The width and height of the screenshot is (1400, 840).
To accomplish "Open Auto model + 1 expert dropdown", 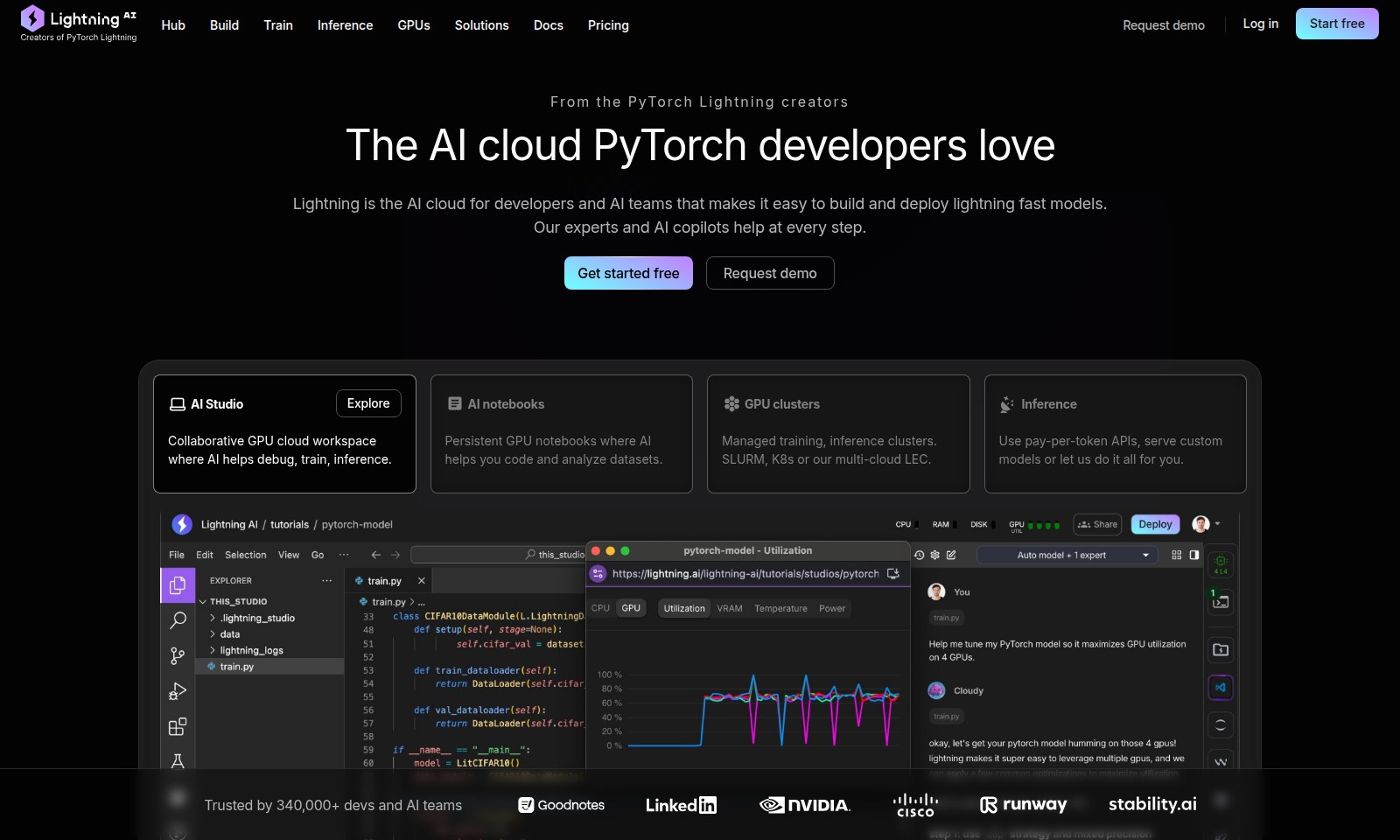I will pos(1067,555).
